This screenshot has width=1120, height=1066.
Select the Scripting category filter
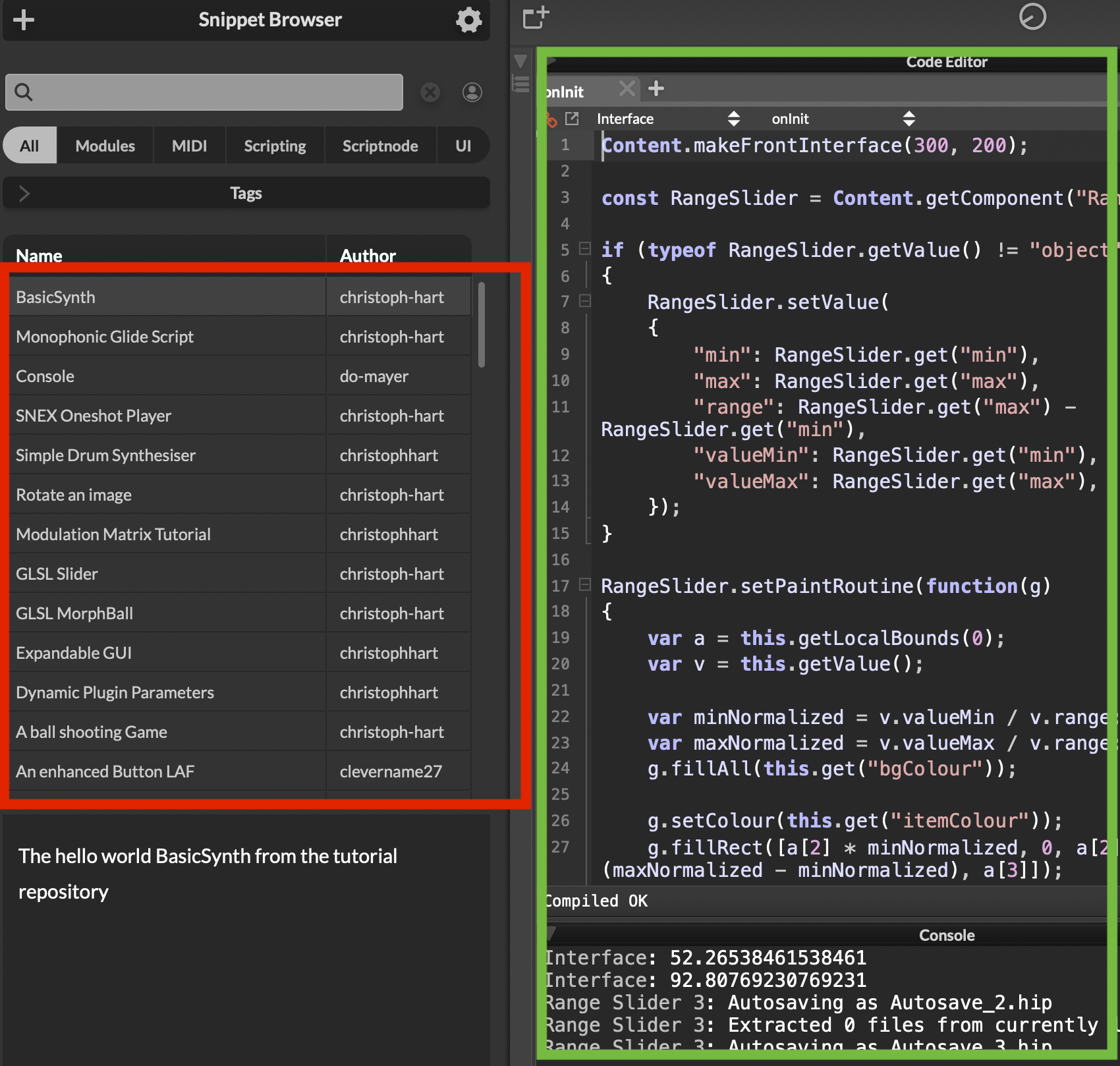pos(275,146)
